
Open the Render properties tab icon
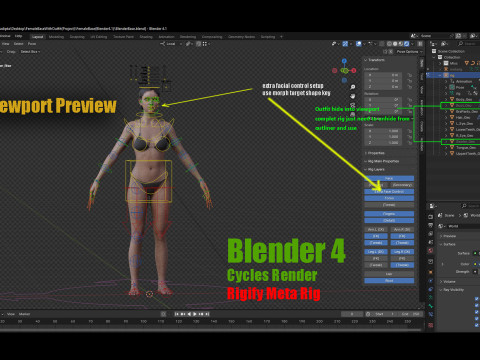pos(431,217)
